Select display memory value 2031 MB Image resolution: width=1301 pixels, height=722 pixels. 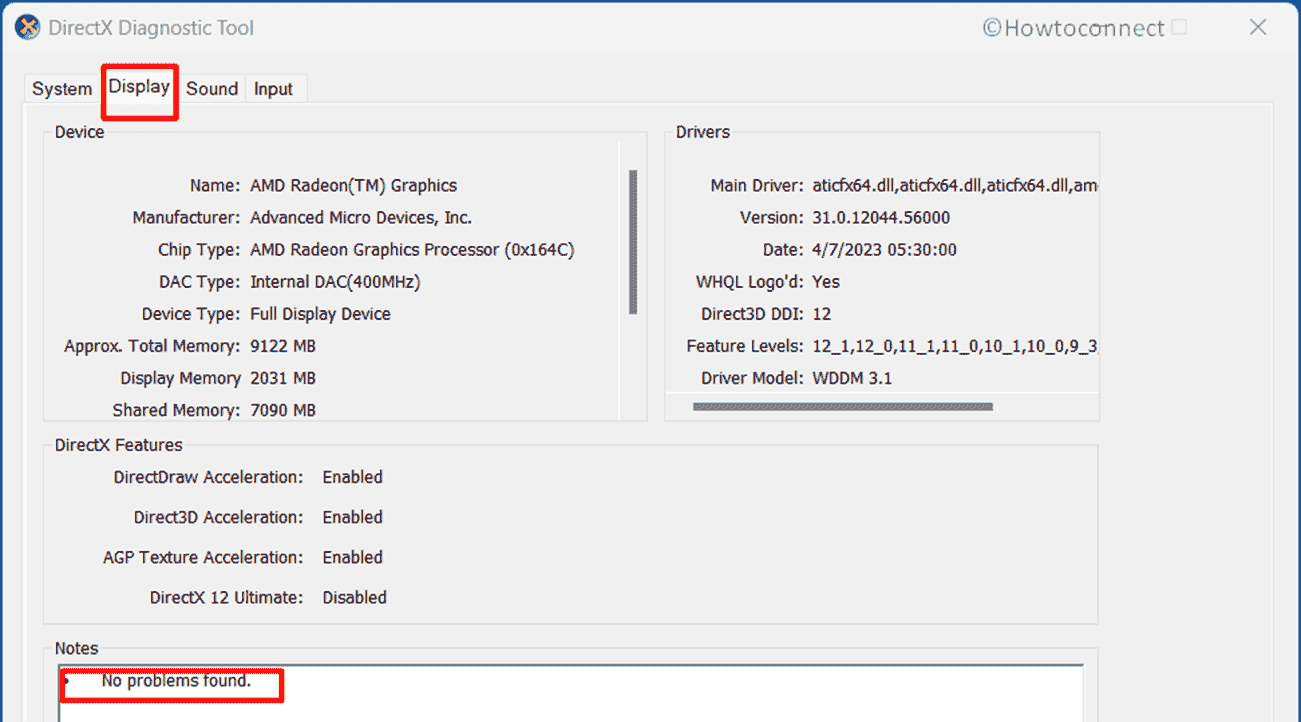(283, 378)
